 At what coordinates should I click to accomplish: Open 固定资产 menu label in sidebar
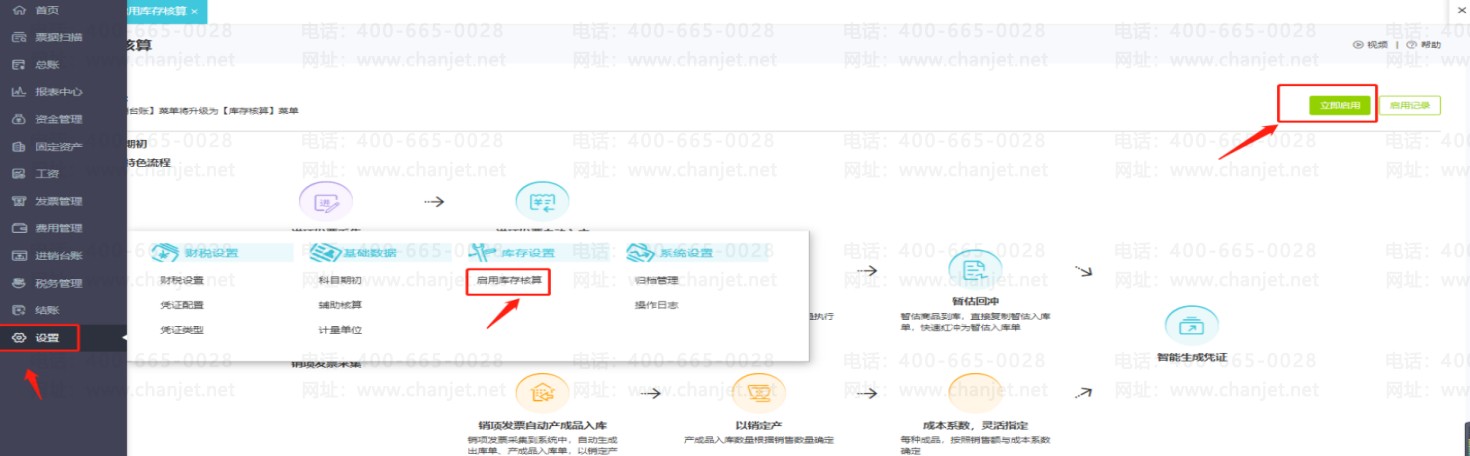coord(59,147)
